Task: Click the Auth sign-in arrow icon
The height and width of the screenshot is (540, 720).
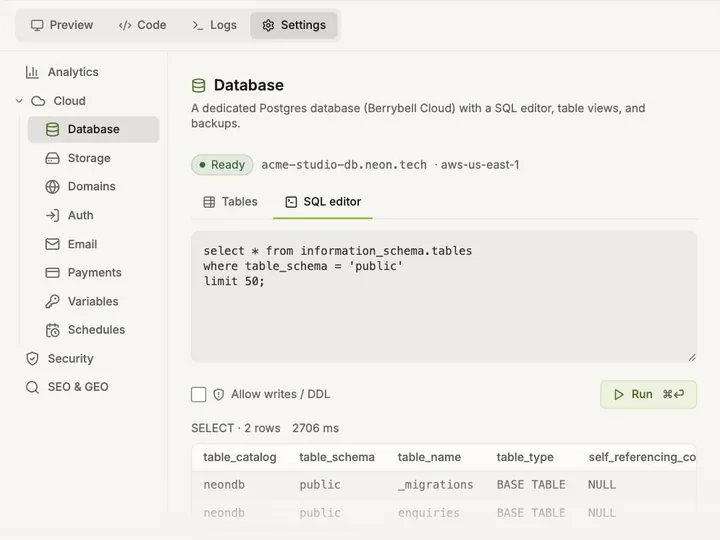Action: coord(52,215)
